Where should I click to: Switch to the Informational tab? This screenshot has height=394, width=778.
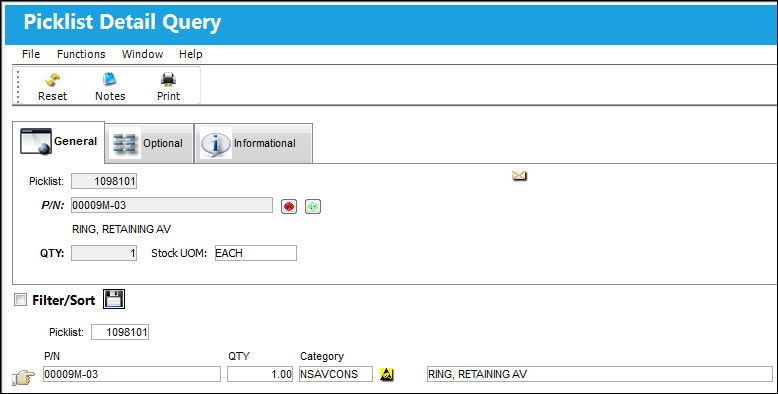click(253, 143)
